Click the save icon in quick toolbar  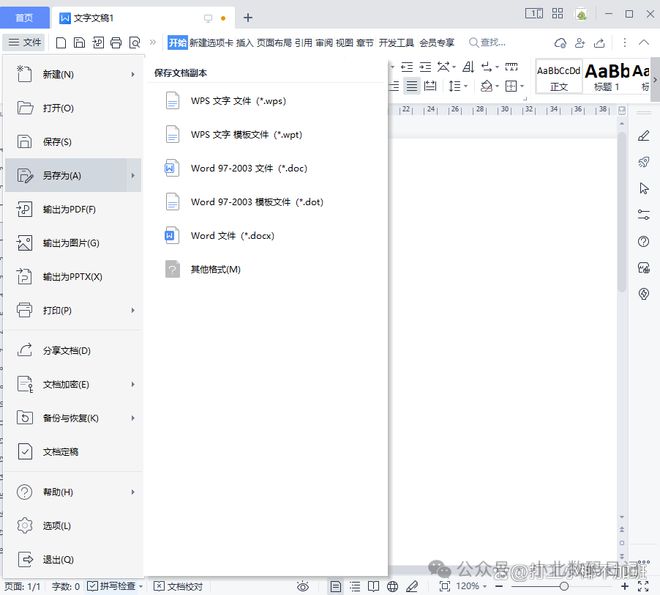[x=80, y=42]
